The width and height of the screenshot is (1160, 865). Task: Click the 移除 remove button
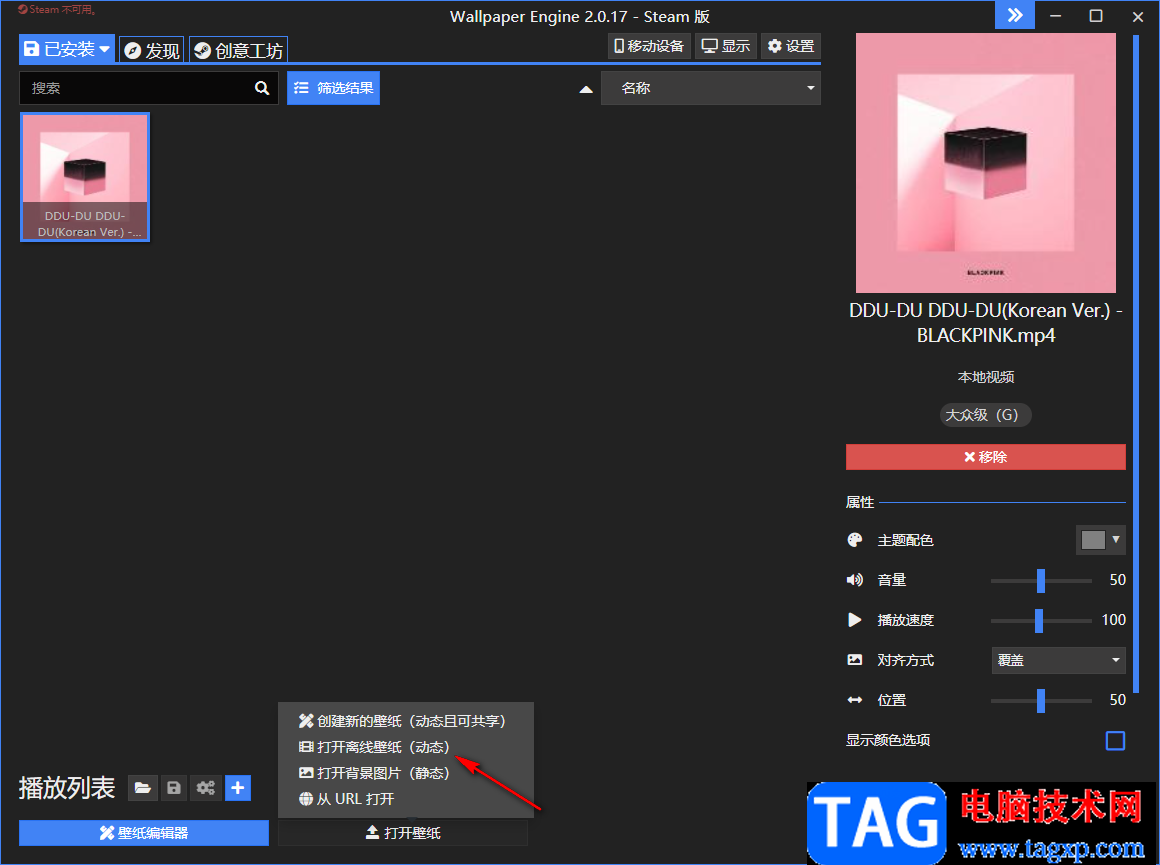(x=985, y=457)
